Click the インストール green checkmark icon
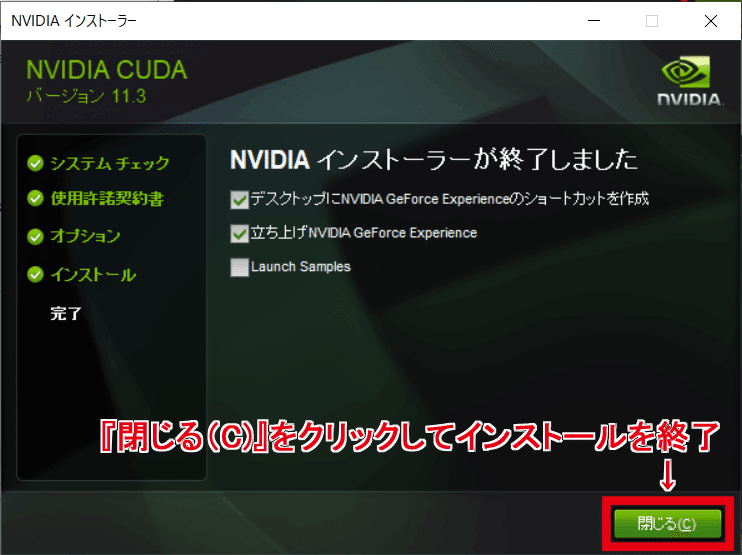This screenshot has height=555, width=742. click(x=35, y=274)
